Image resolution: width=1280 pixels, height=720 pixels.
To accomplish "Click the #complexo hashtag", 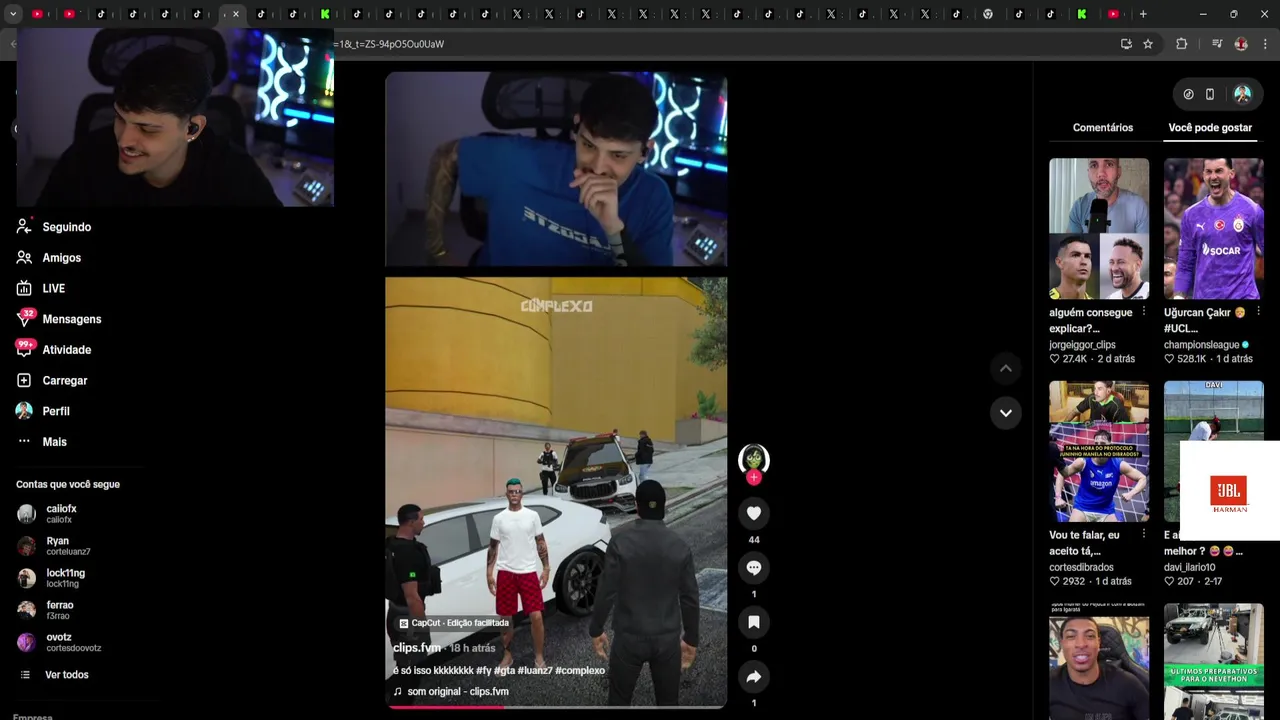I will 580,671.
